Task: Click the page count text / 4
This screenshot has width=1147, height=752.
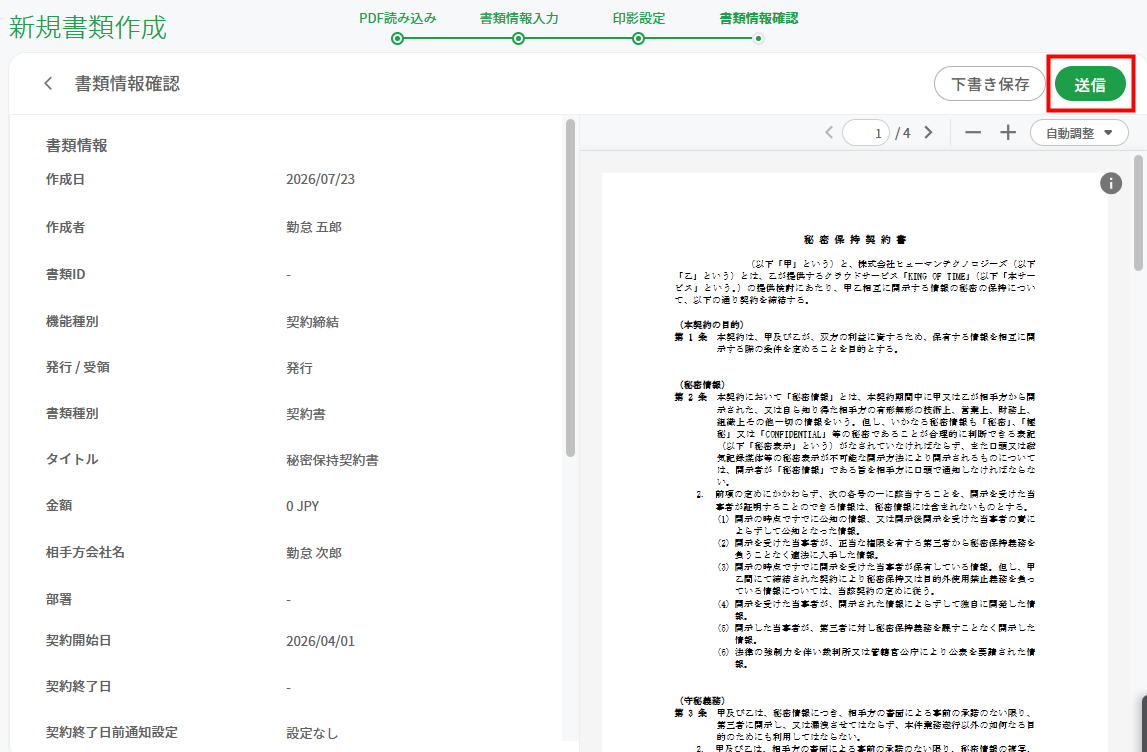Action: (903, 133)
